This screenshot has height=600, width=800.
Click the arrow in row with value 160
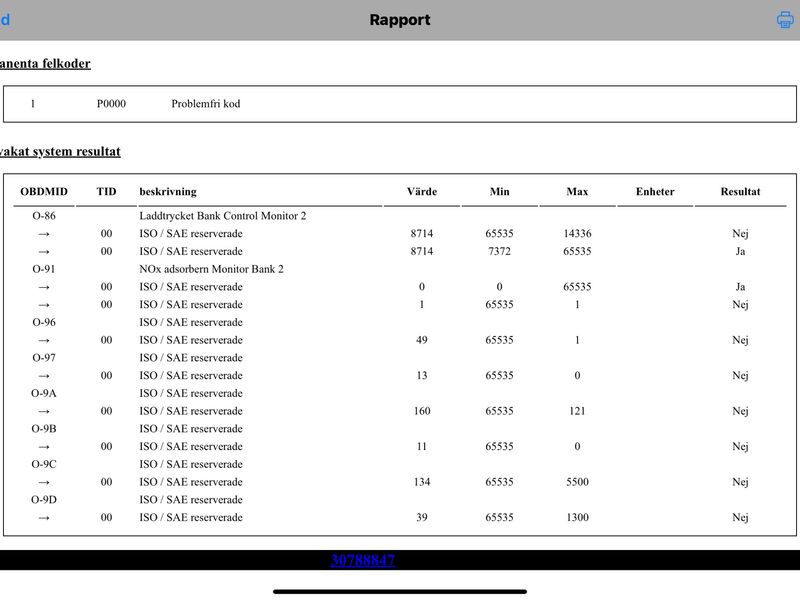tap(44, 411)
